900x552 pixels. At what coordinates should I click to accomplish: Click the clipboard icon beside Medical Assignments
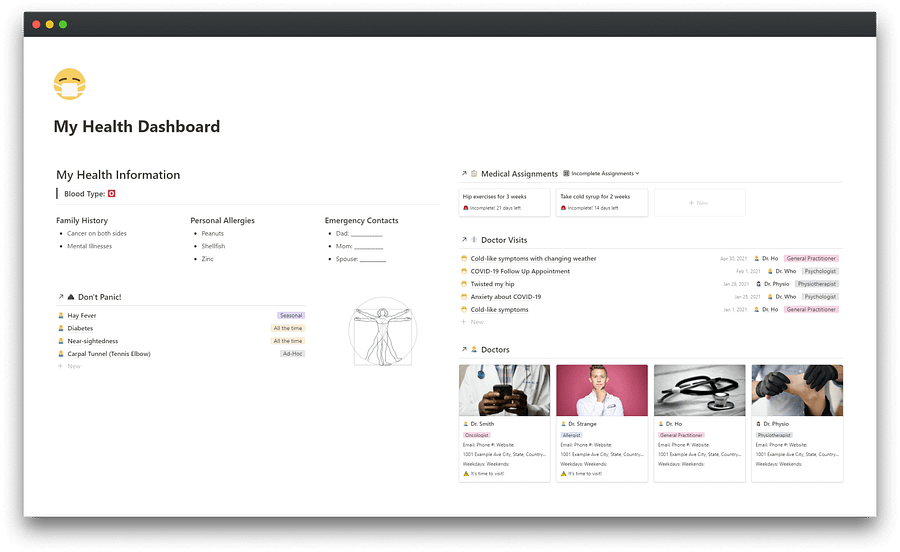click(x=474, y=173)
